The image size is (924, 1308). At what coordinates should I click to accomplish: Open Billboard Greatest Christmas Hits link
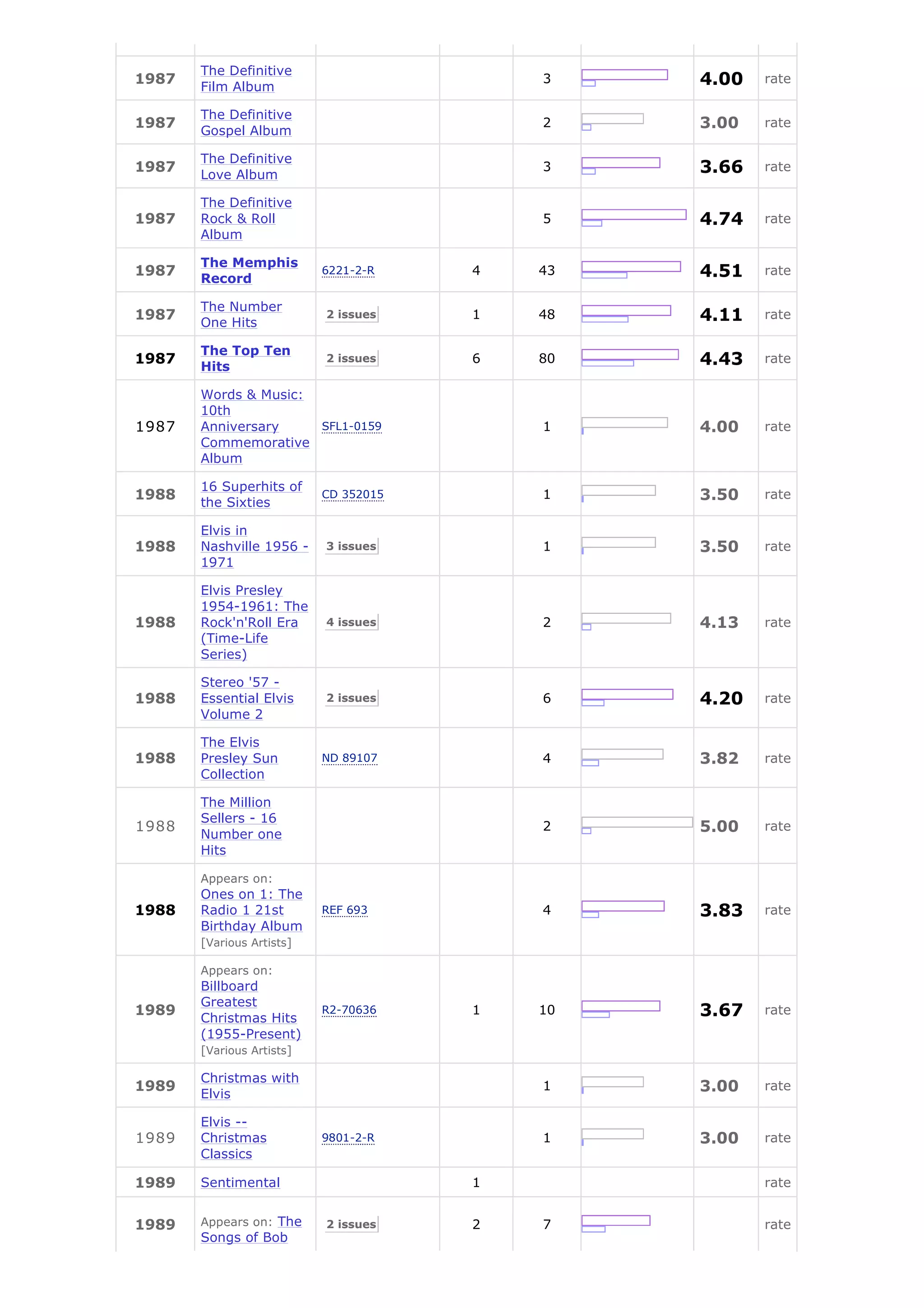pos(250,1010)
